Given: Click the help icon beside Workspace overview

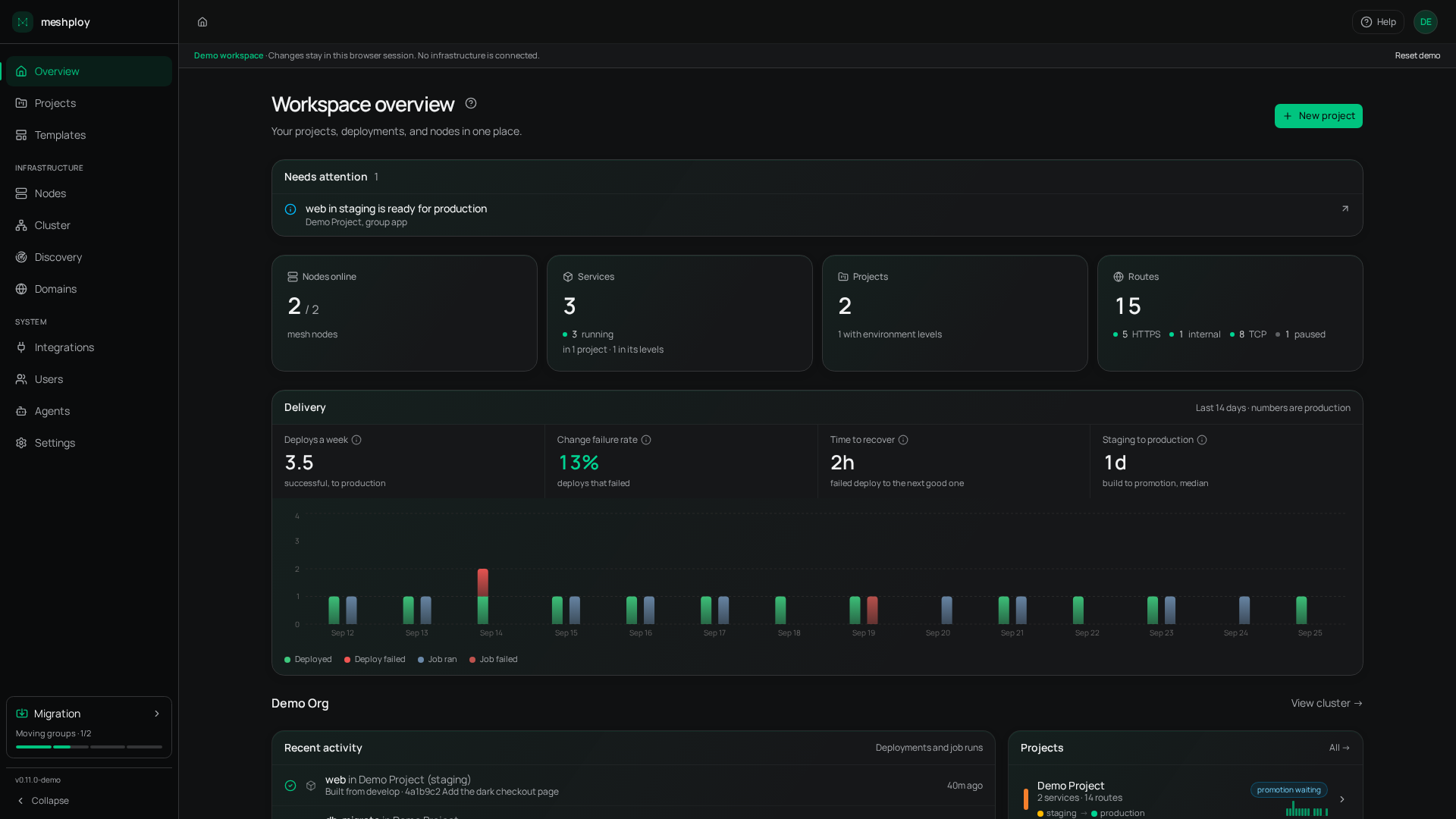Looking at the screenshot, I should (x=471, y=103).
